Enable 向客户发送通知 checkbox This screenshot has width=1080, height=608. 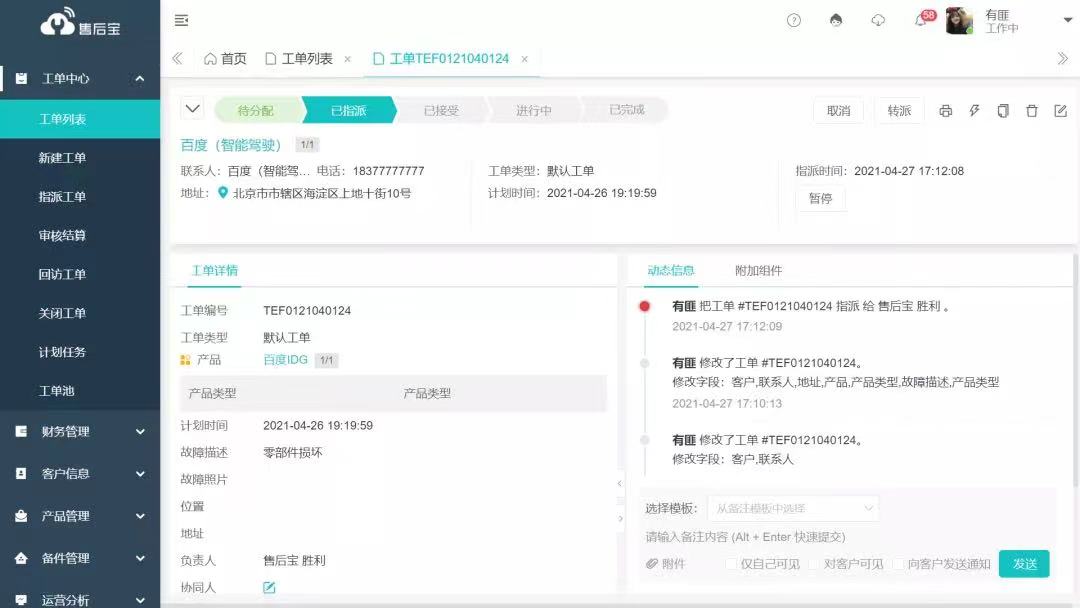tap(899, 564)
